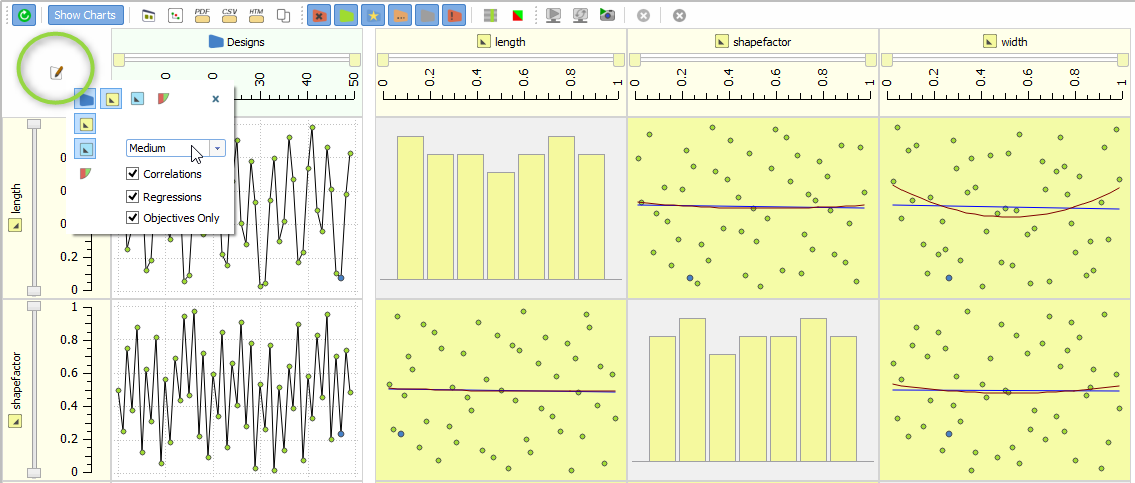Click the pencil edit matrix settings icon
The width and height of the screenshot is (1135, 483).
pyautogui.click(x=56, y=72)
